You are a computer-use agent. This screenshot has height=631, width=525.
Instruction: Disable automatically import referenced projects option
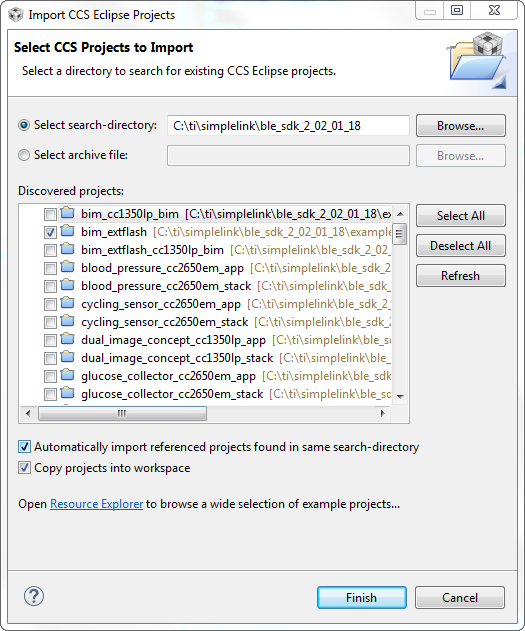tap(24, 447)
